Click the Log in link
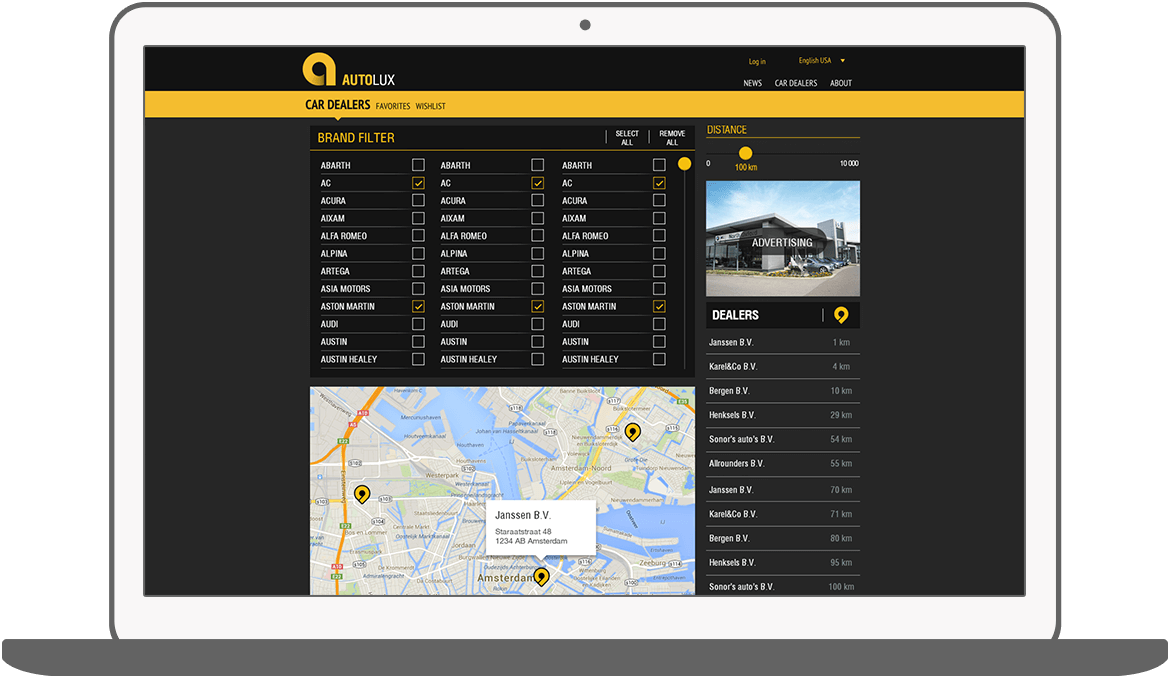The image size is (1170, 678). 757,61
